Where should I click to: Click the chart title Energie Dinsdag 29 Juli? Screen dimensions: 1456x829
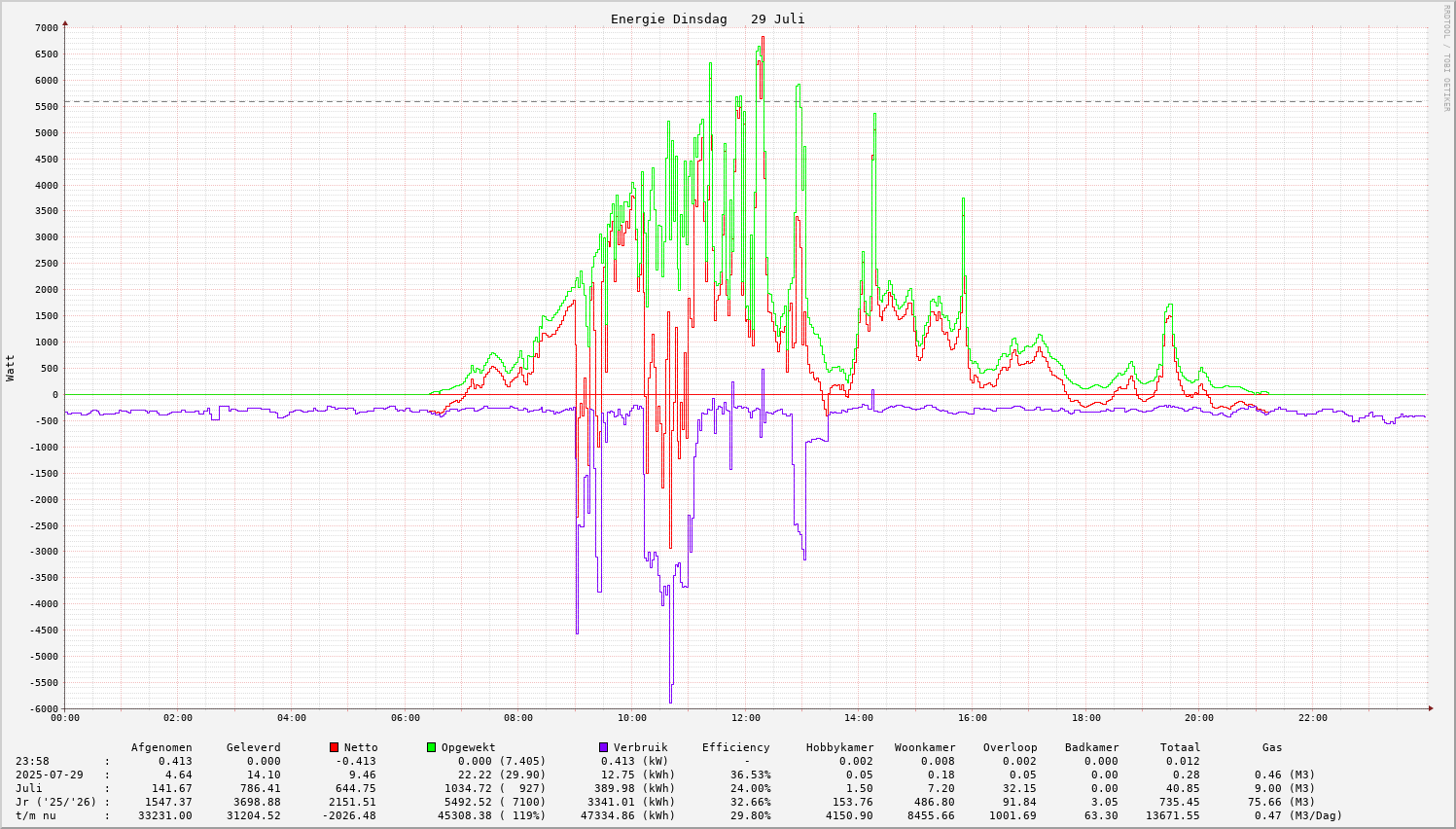click(x=707, y=19)
